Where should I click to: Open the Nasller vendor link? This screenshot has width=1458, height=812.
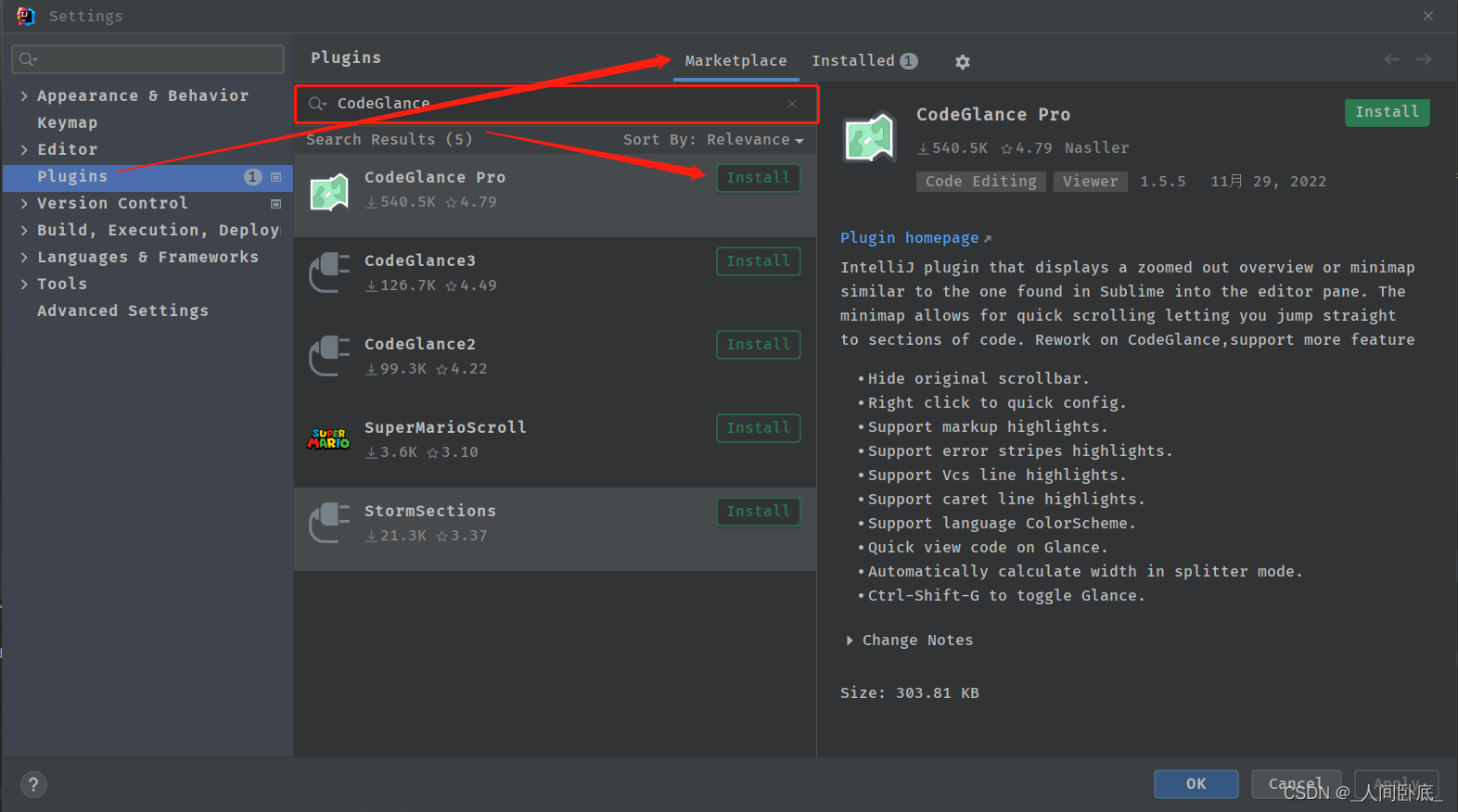[1096, 148]
